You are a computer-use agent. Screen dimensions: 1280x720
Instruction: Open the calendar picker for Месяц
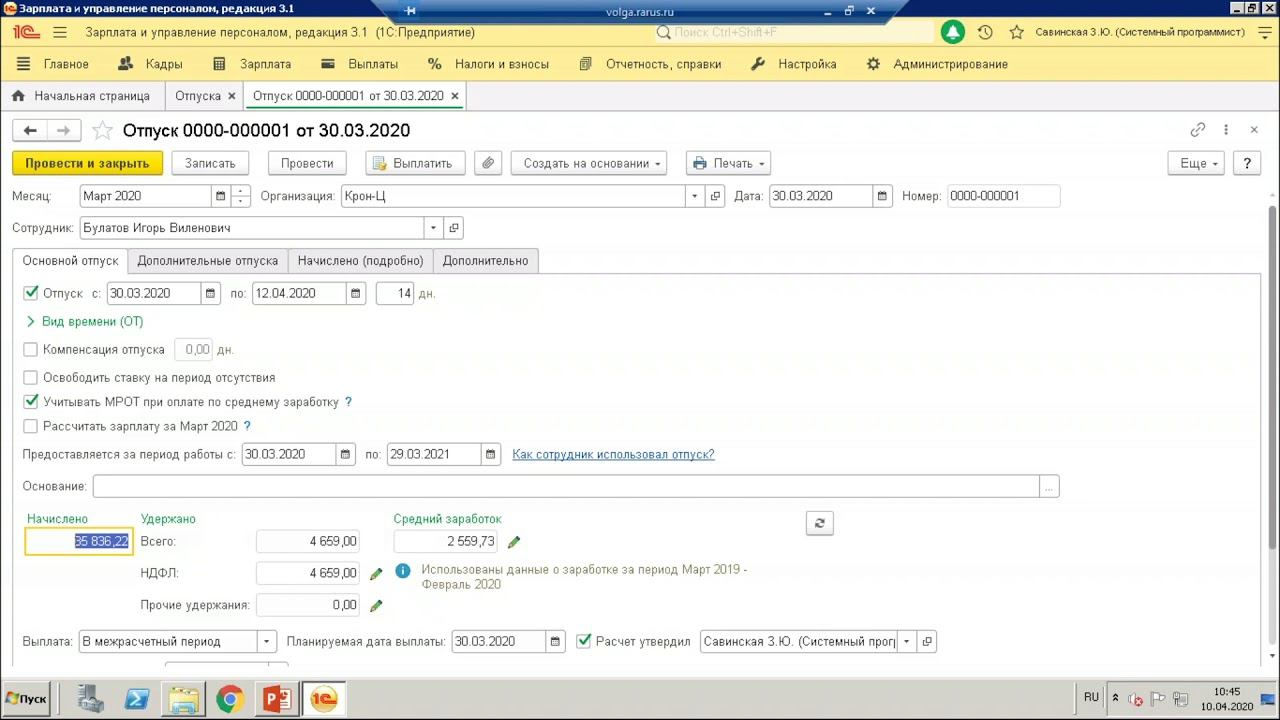[x=220, y=196]
